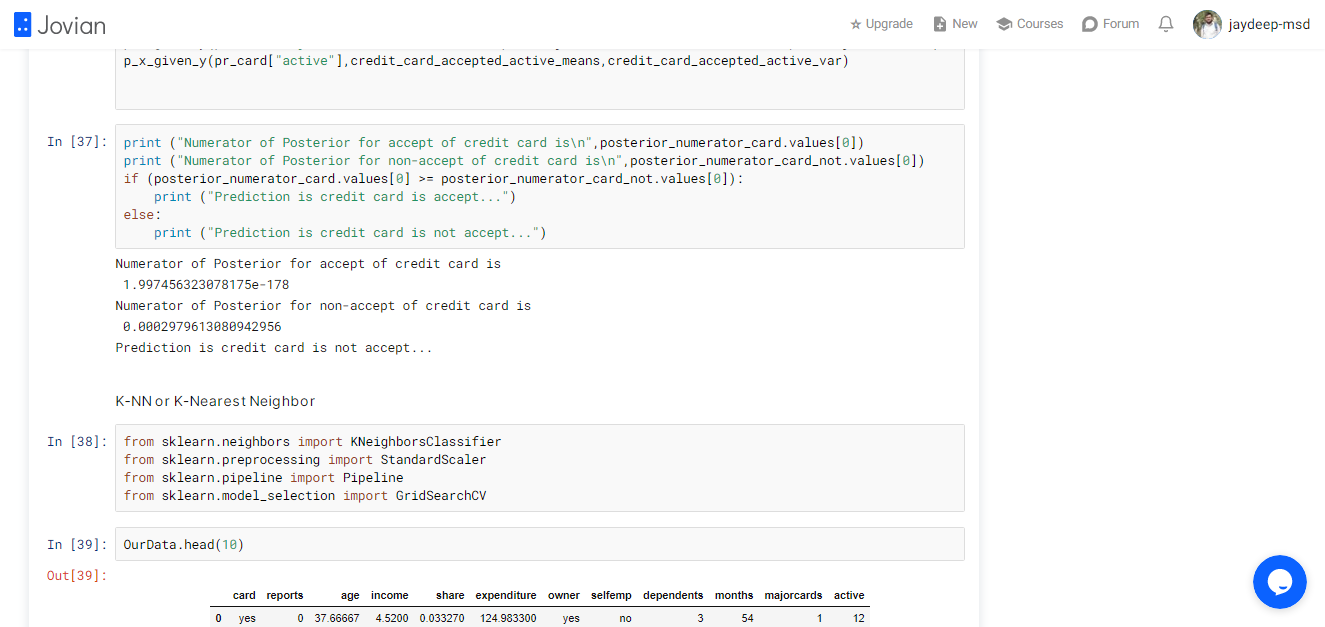
Task: Click the 'expenditure' column header
Action: pyautogui.click(x=506, y=595)
